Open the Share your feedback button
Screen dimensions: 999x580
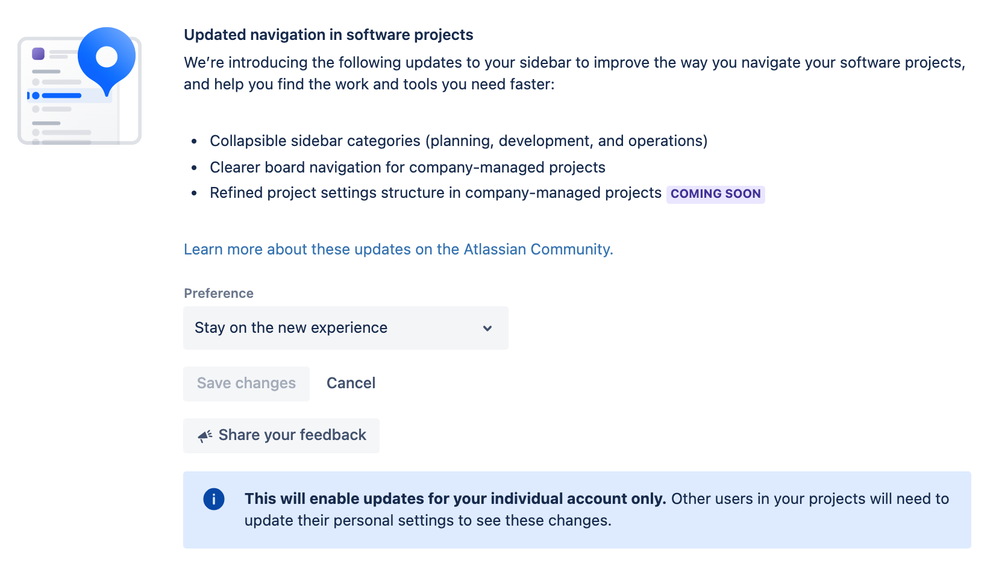281,436
